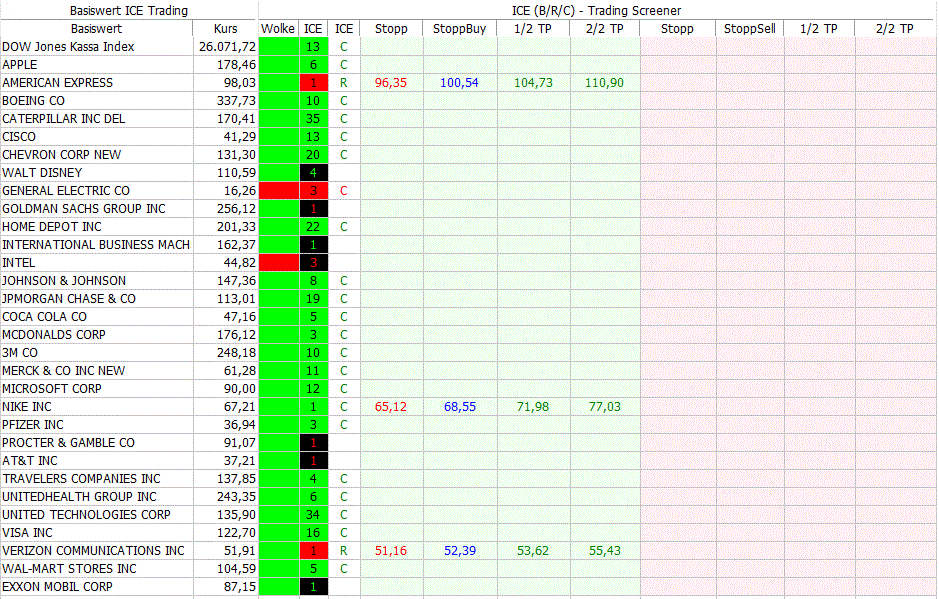The width and height of the screenshot is (939, 599).
Task: Click the StoppSell column header
Action: click(x=749, y=29)
